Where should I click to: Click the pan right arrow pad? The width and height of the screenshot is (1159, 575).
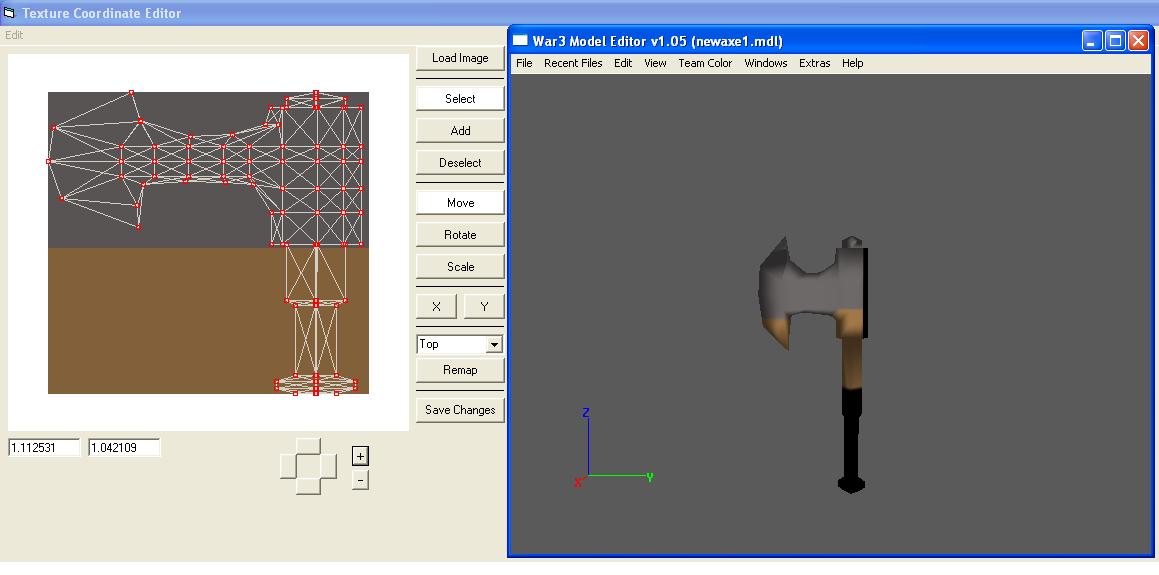[x=329, y=466]
